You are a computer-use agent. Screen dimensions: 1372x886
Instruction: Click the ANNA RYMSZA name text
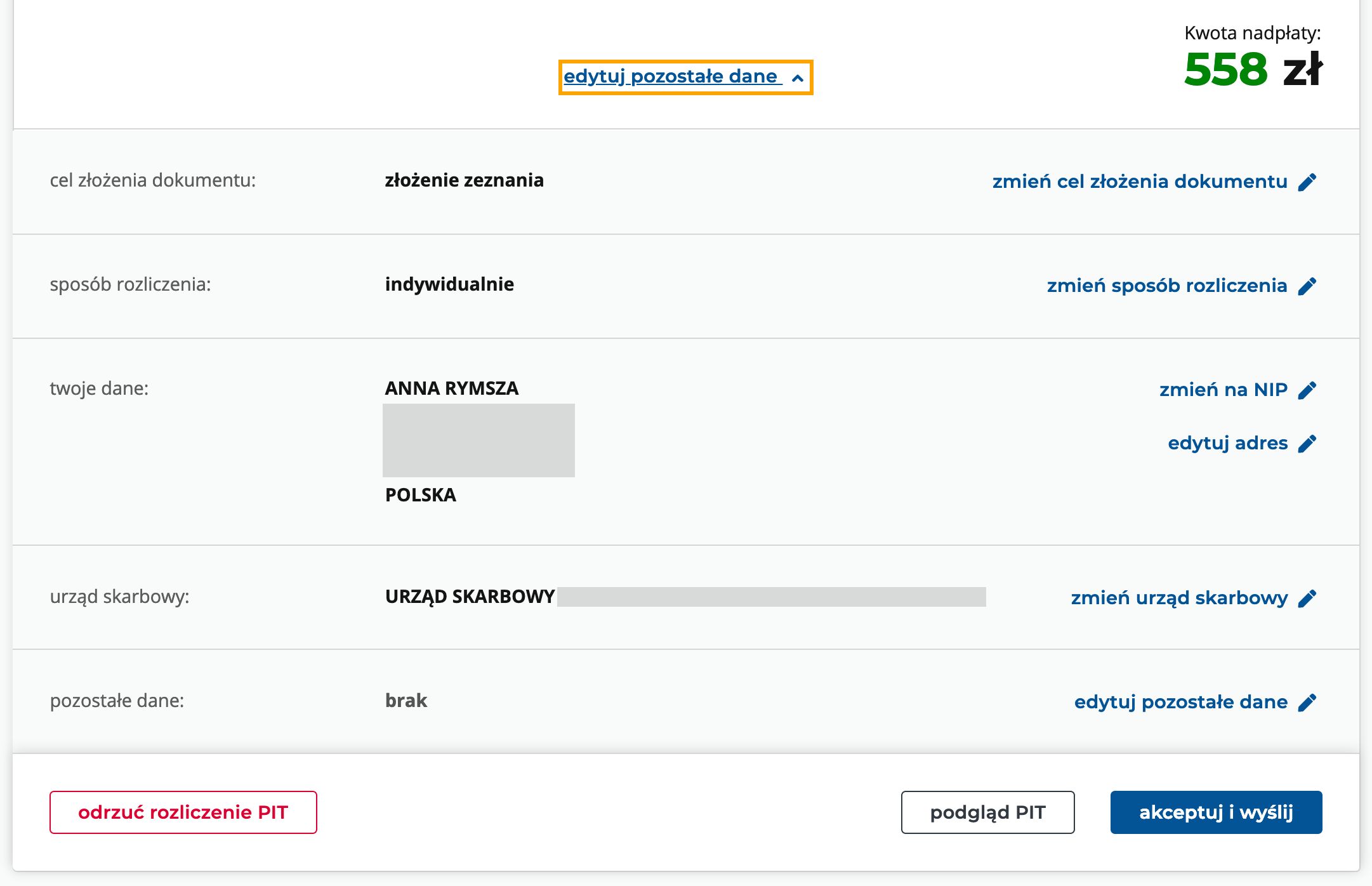click(x=451, y=388)
